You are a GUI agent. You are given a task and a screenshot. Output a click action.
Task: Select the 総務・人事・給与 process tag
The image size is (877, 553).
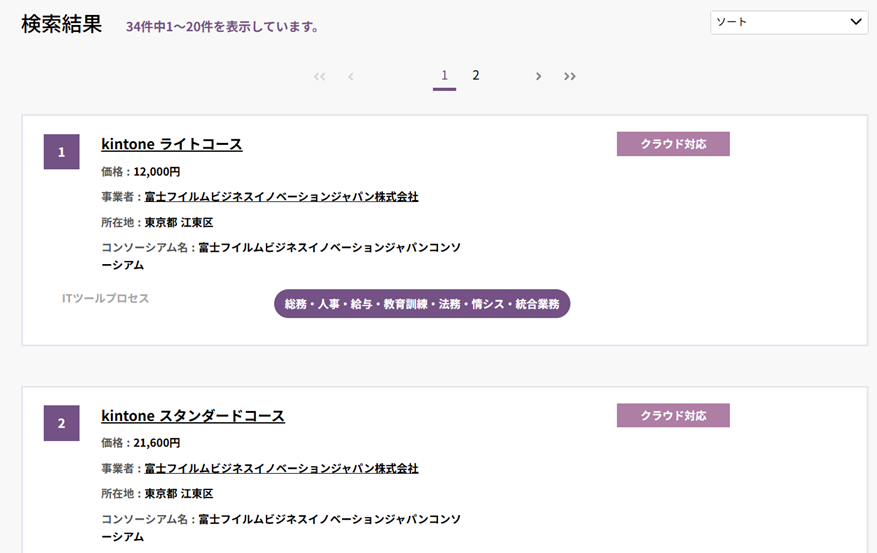[x=422, y=304]
